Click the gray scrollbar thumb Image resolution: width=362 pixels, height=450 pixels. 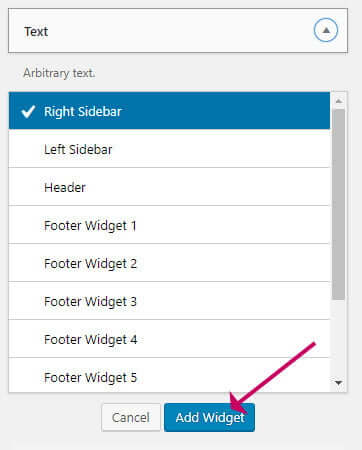[339, 205]
